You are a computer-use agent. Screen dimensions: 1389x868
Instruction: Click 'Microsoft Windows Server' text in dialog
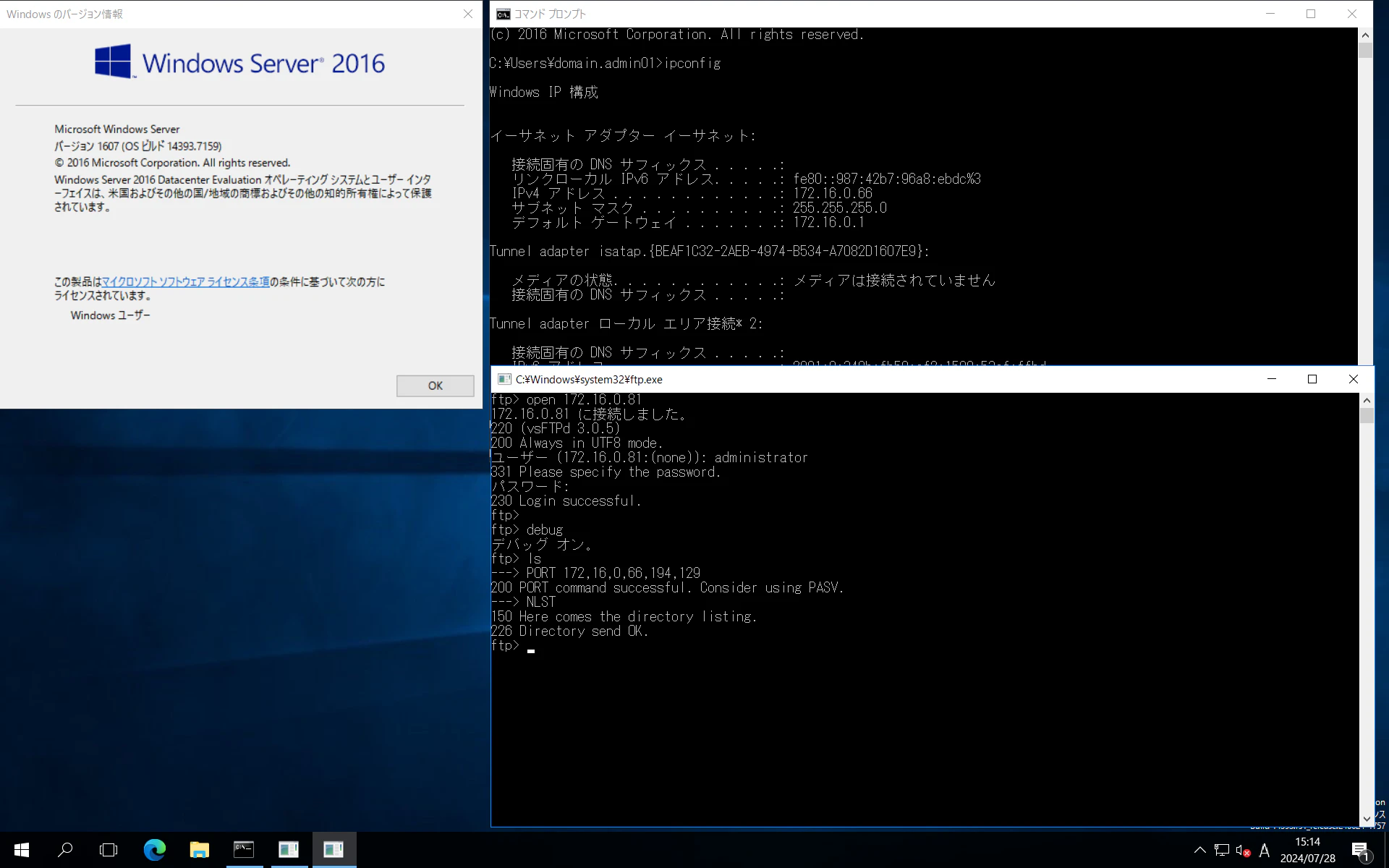pyautogui.click(x=117, y=129)
